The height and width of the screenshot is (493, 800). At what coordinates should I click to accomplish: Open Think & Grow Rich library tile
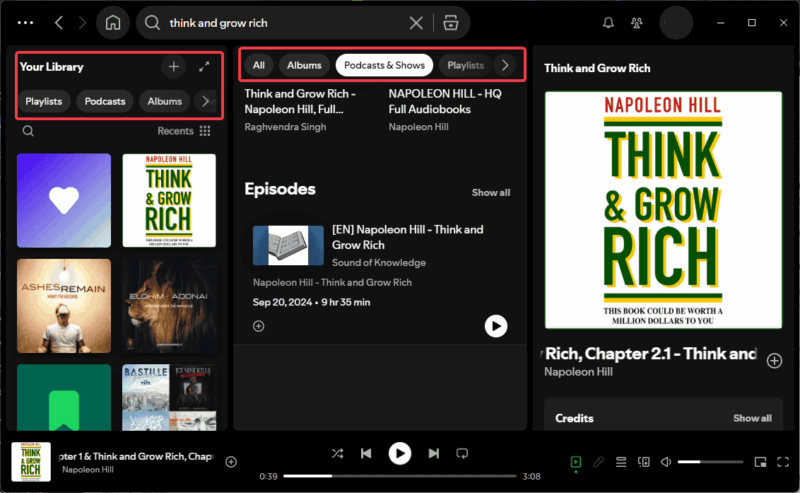pyautogui.click(x=169, y=201)
